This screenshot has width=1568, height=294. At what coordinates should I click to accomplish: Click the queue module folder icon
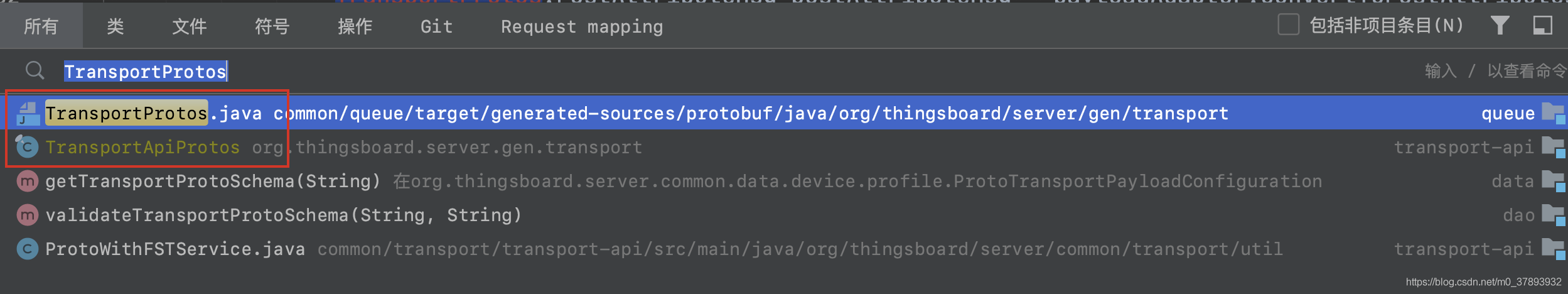1554,114
